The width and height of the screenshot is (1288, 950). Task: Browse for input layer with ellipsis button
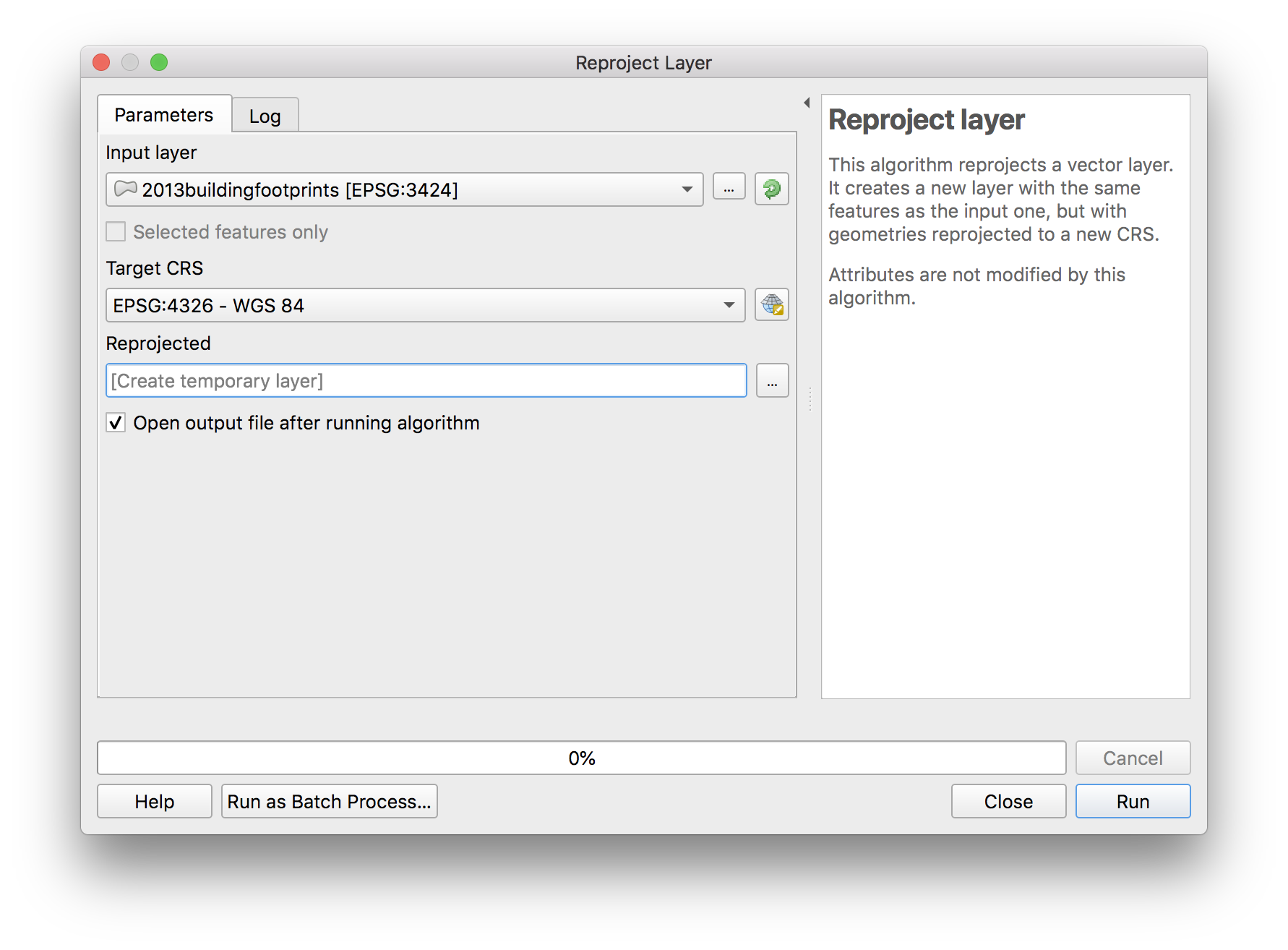tap(729, 188)
